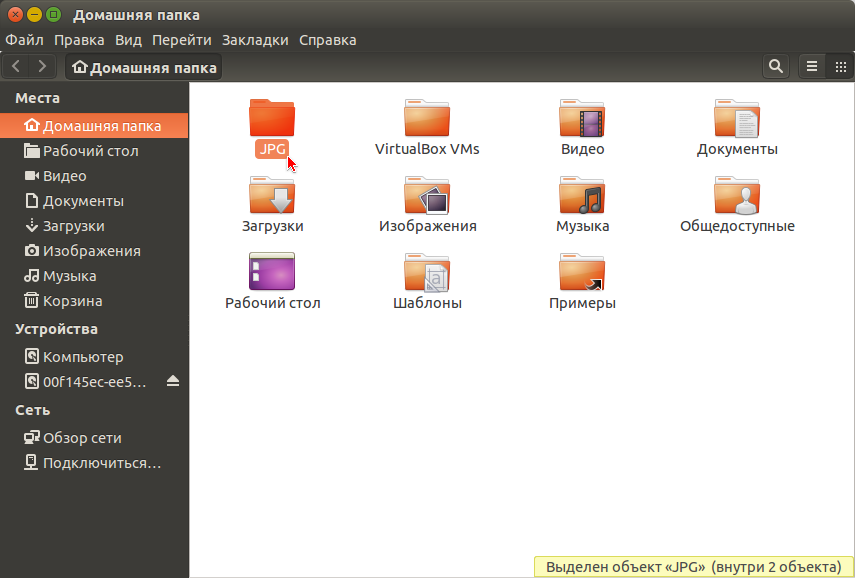Viewport: 855px width, 578px height.
Task: Open Обзор сети in sidebar
Action: (94, 438)
